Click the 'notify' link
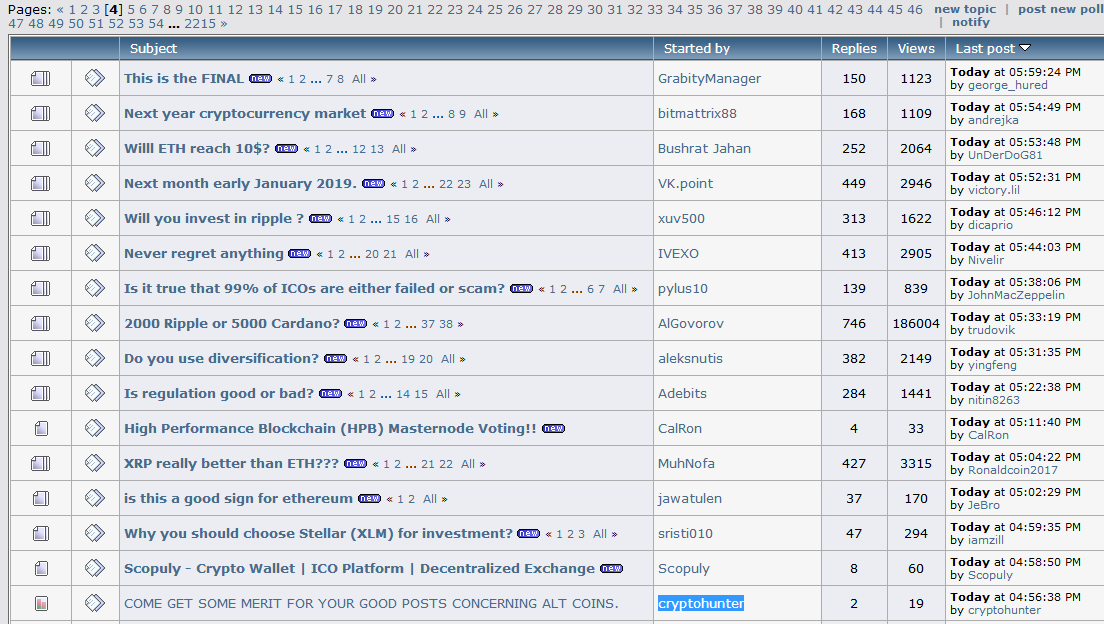1104x624 pixels. (x=971, y=22)
